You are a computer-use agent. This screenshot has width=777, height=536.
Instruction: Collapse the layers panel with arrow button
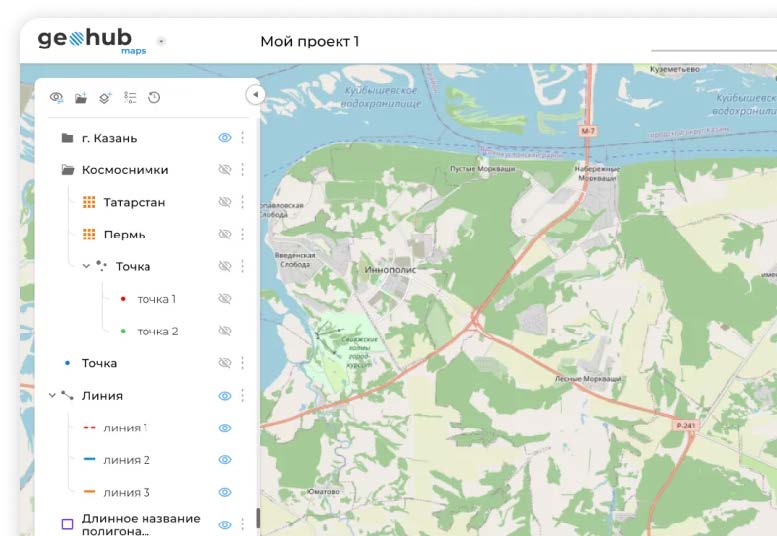pyautogui.click(x=254, y=94)
